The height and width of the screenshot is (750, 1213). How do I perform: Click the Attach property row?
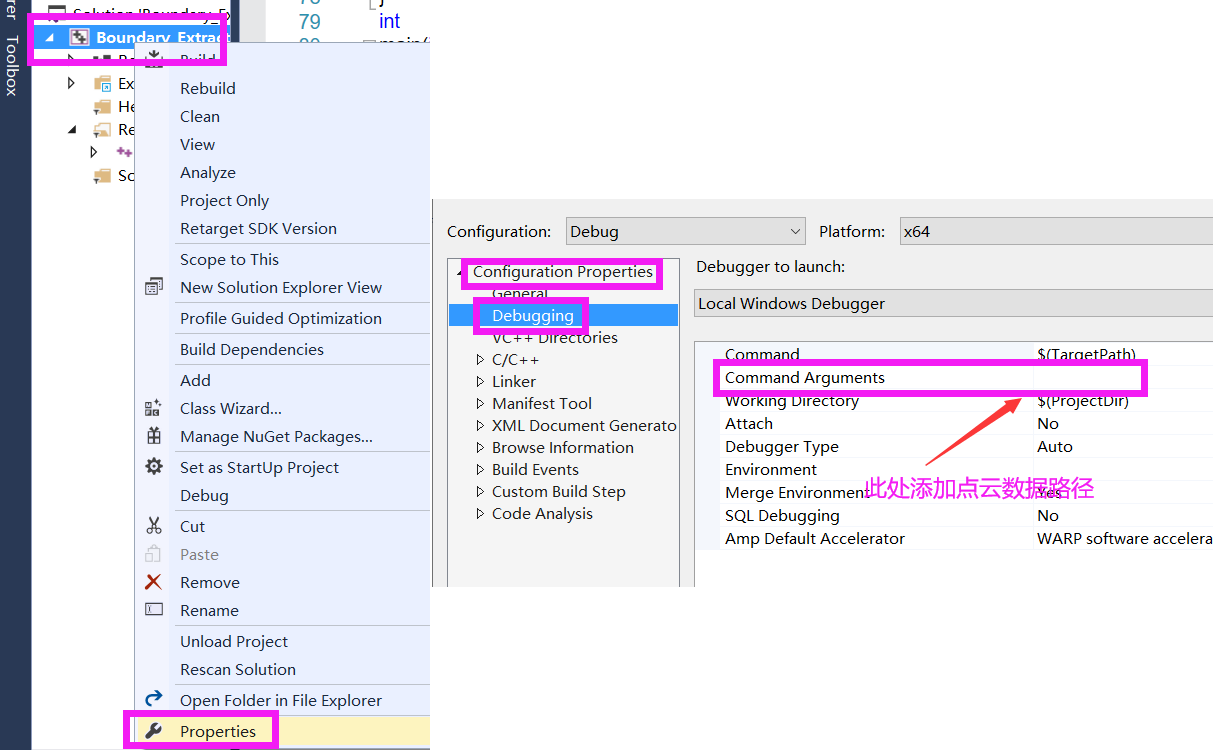point(966,424)
